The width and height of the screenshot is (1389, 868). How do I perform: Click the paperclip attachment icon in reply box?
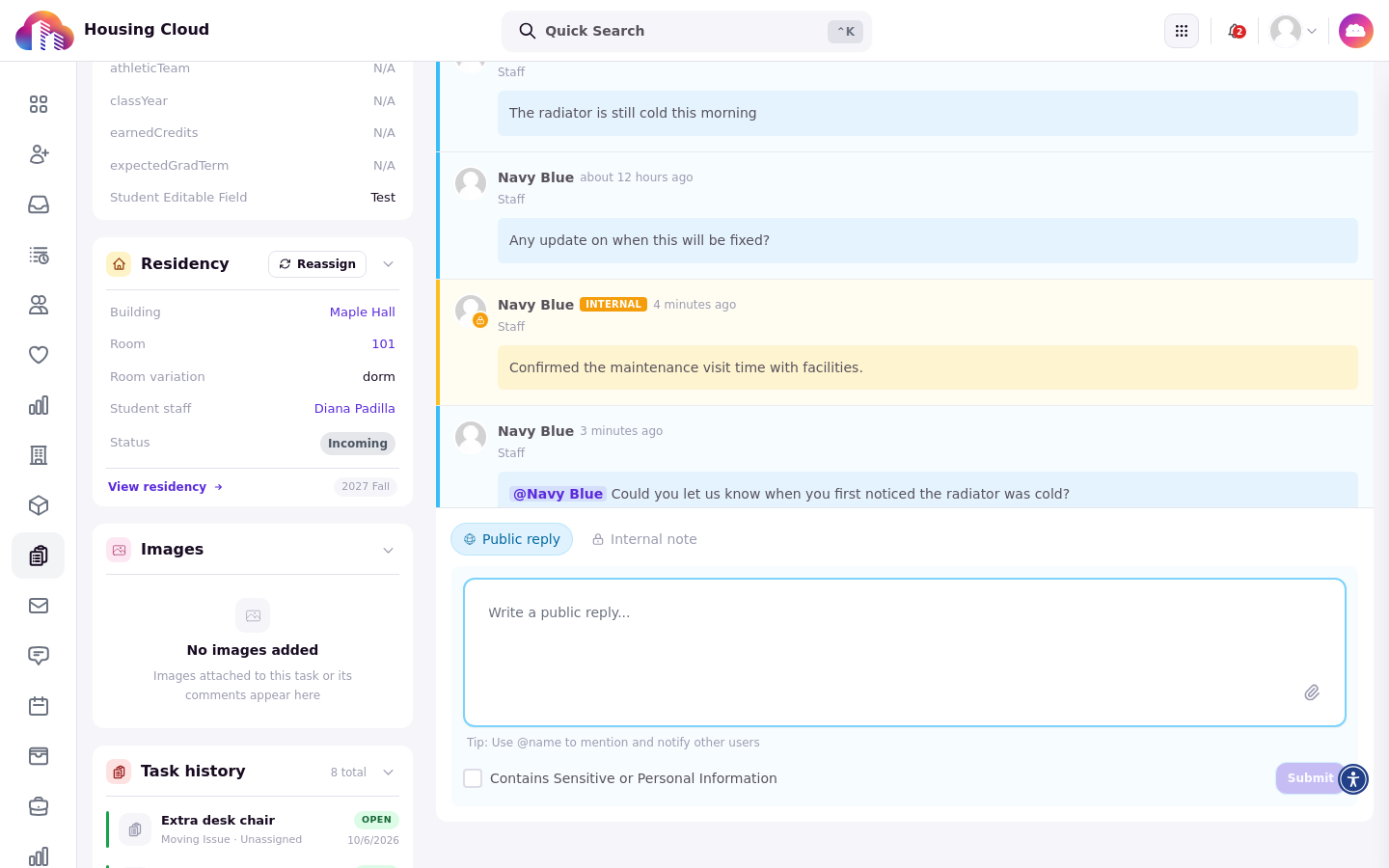[x=1312, y=692]
